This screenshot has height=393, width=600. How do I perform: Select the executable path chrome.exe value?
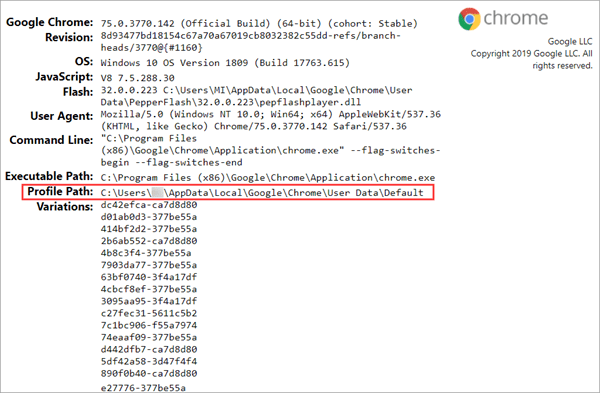(x=268, y=178)
